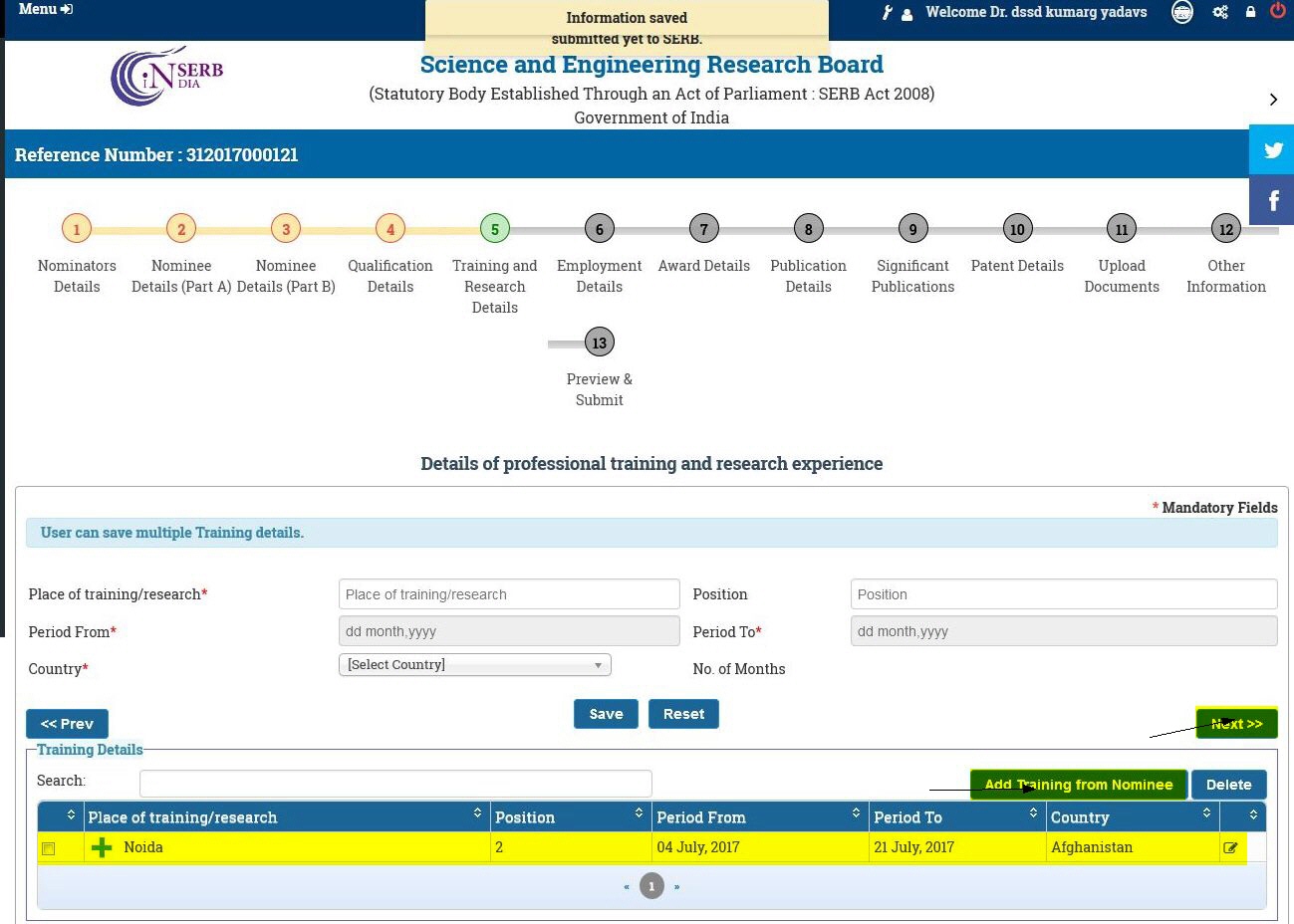Click the Save button
This screenshot has width=1294, height=924.
[x=606, y=714]
